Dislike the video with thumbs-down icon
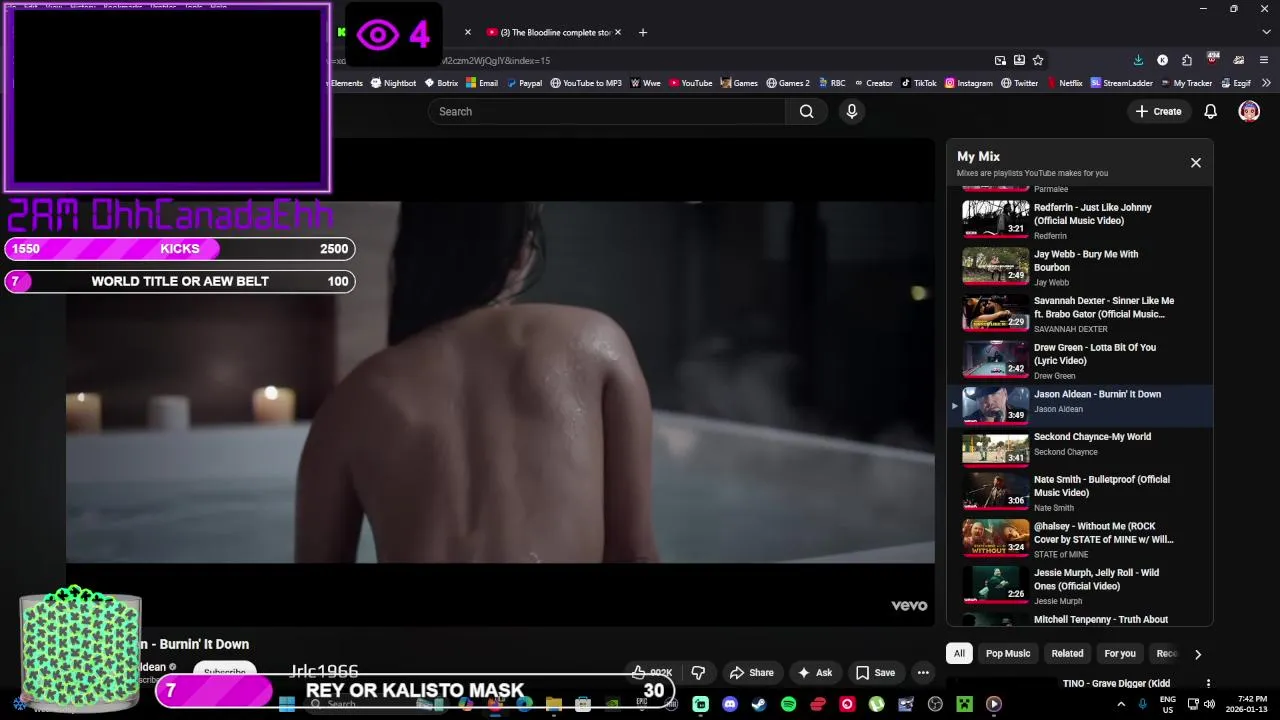The width and height of the screenshot is (1280, 720). click(x=698, y=673)
